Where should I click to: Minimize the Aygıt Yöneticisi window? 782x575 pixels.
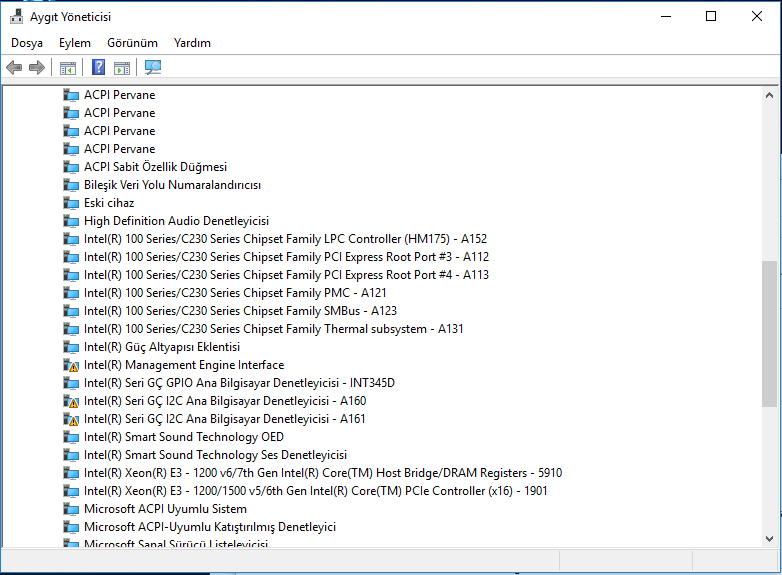point(666,16)
